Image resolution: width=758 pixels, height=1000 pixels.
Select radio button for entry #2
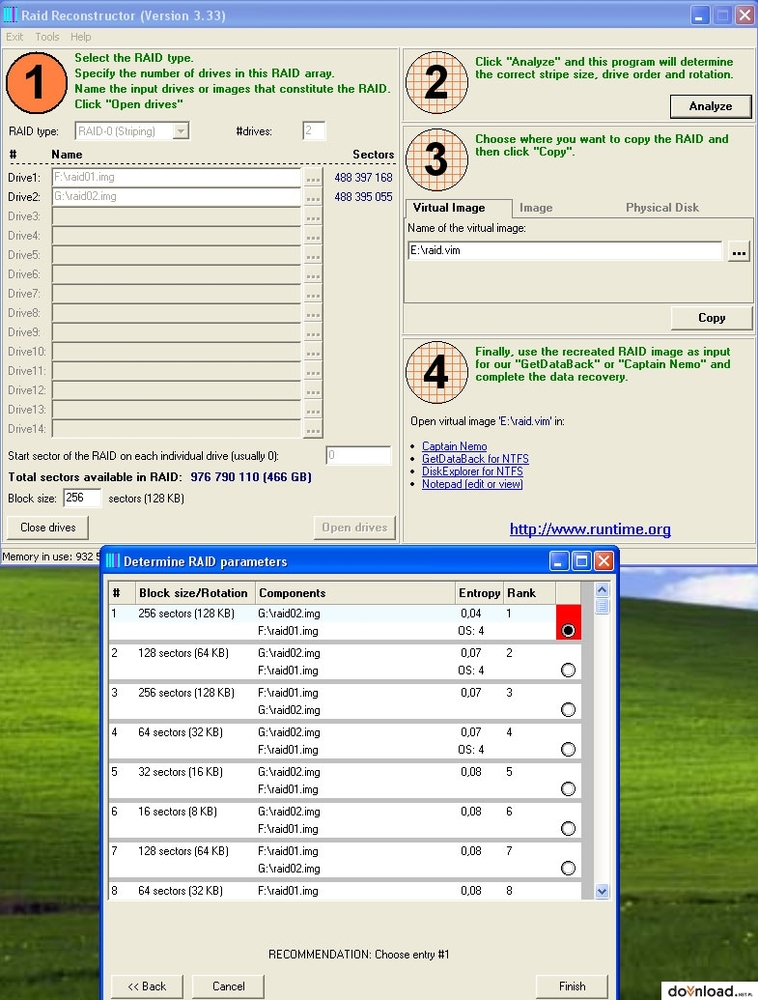coord(568,670)
